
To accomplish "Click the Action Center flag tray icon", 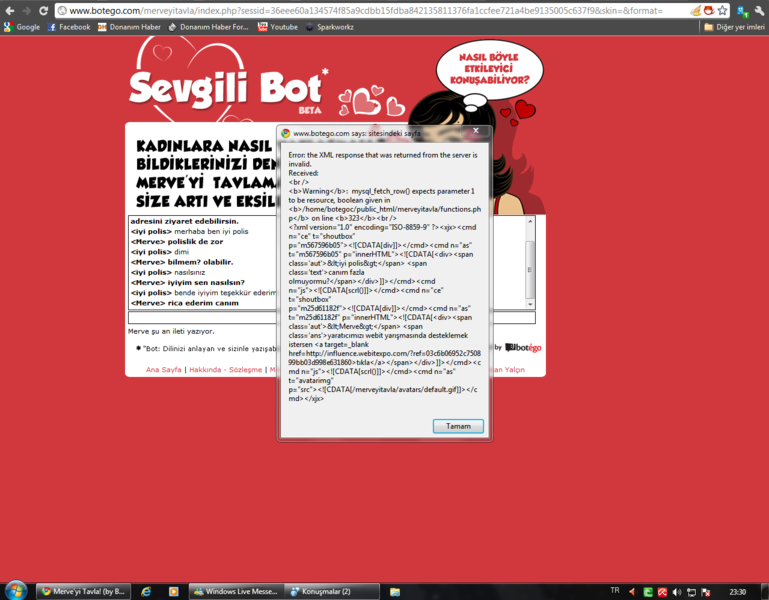I will (x=706, y=592).
